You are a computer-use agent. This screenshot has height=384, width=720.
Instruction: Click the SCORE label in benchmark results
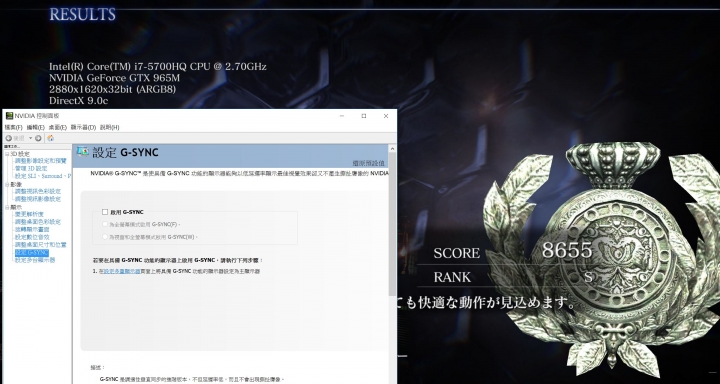click(x=456, y=253)
